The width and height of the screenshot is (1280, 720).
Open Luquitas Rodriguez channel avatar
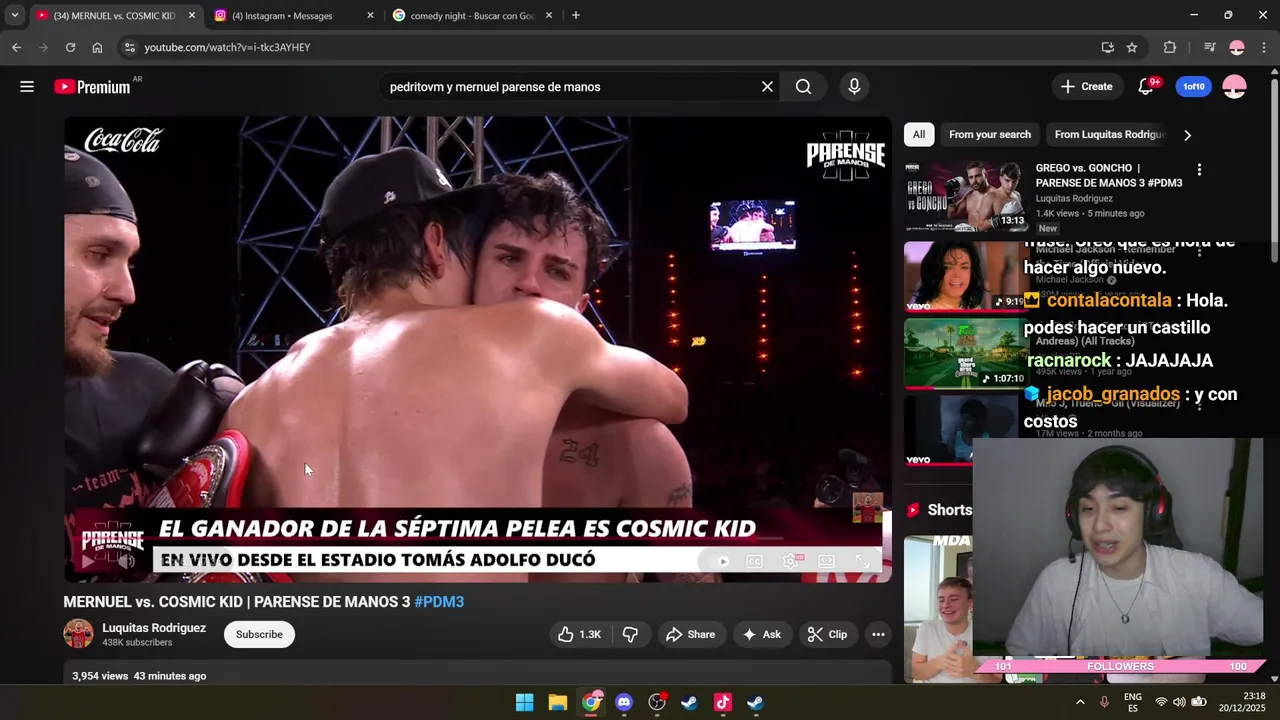(78, 634)
